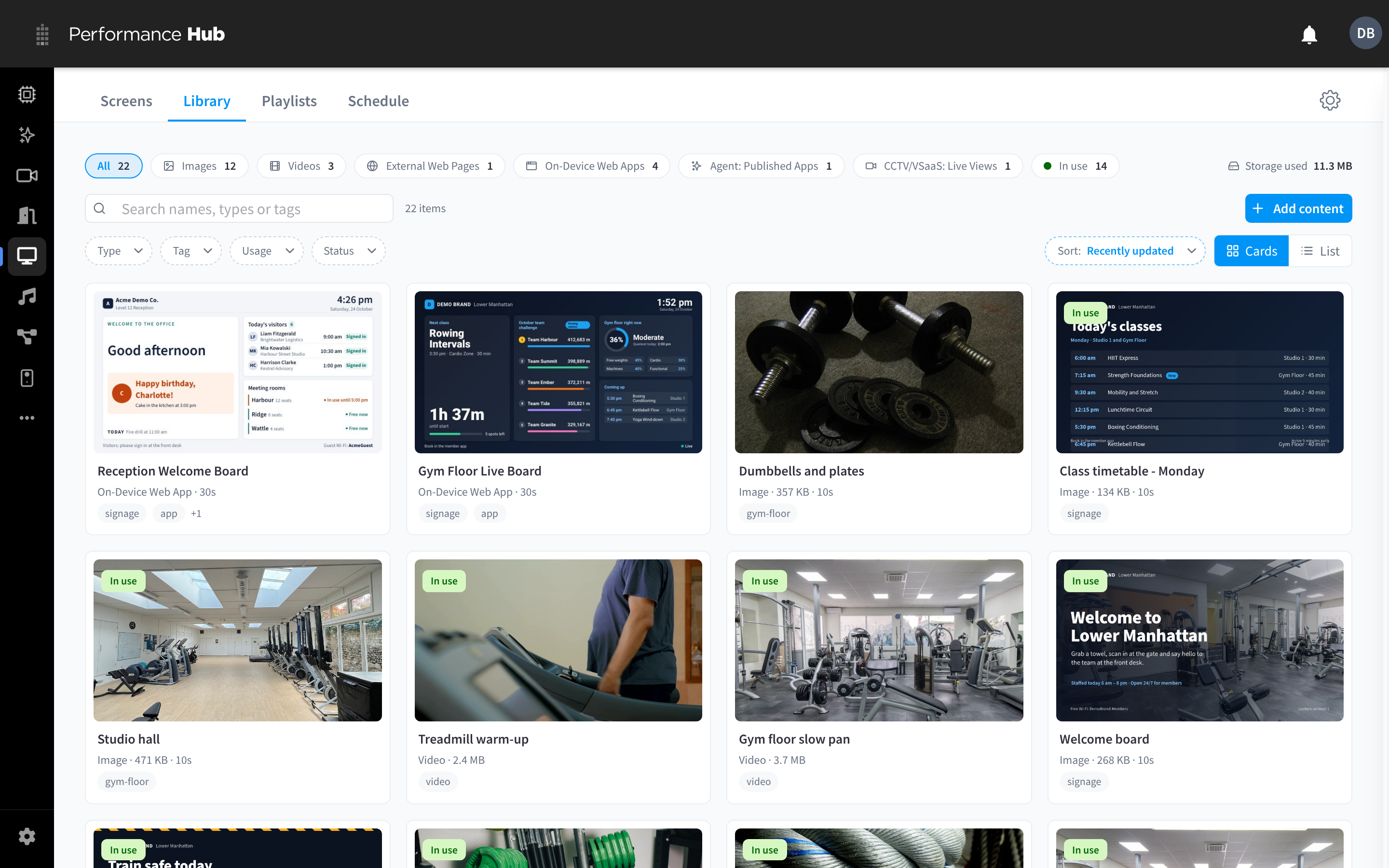Expand the Type filter dropdown

pos(119,251)
